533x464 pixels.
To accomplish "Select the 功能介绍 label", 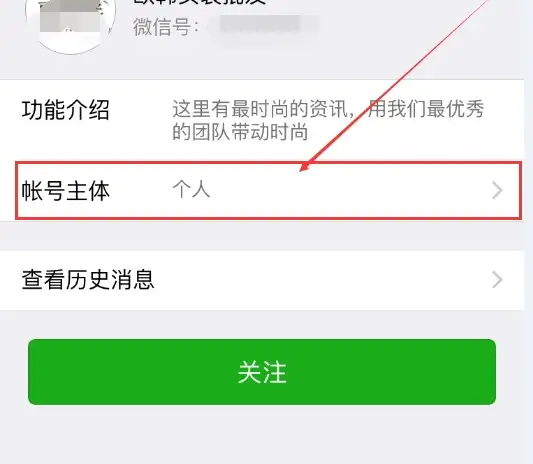I will click(x=66, y=110).
